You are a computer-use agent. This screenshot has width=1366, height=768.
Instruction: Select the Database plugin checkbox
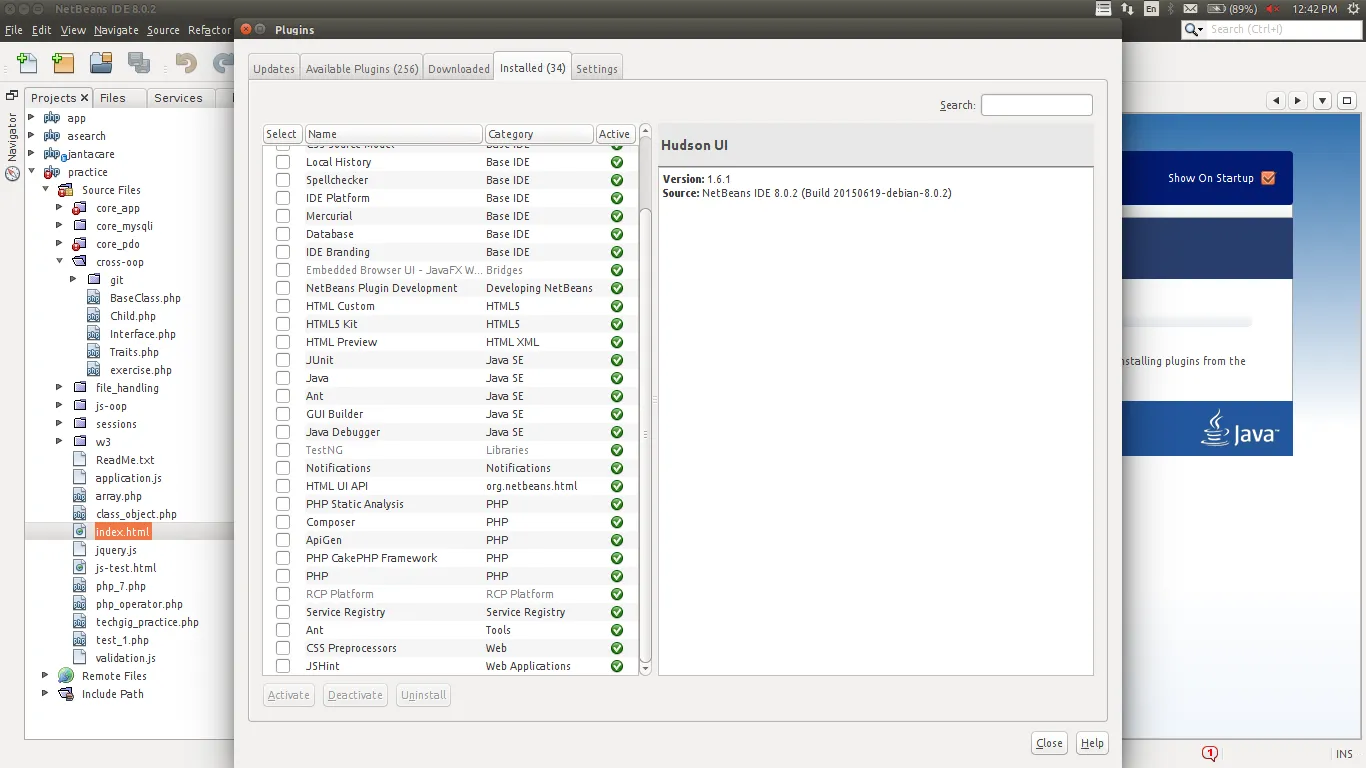point(283,234)
